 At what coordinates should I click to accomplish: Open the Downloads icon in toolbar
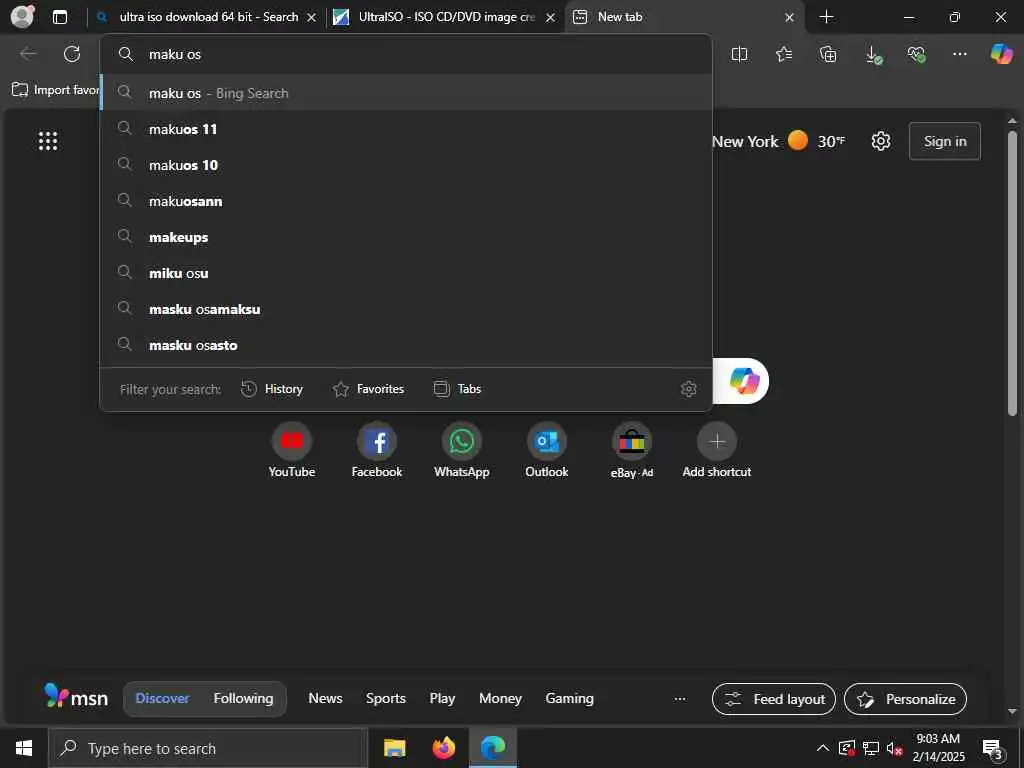click(x=872, y=54)
